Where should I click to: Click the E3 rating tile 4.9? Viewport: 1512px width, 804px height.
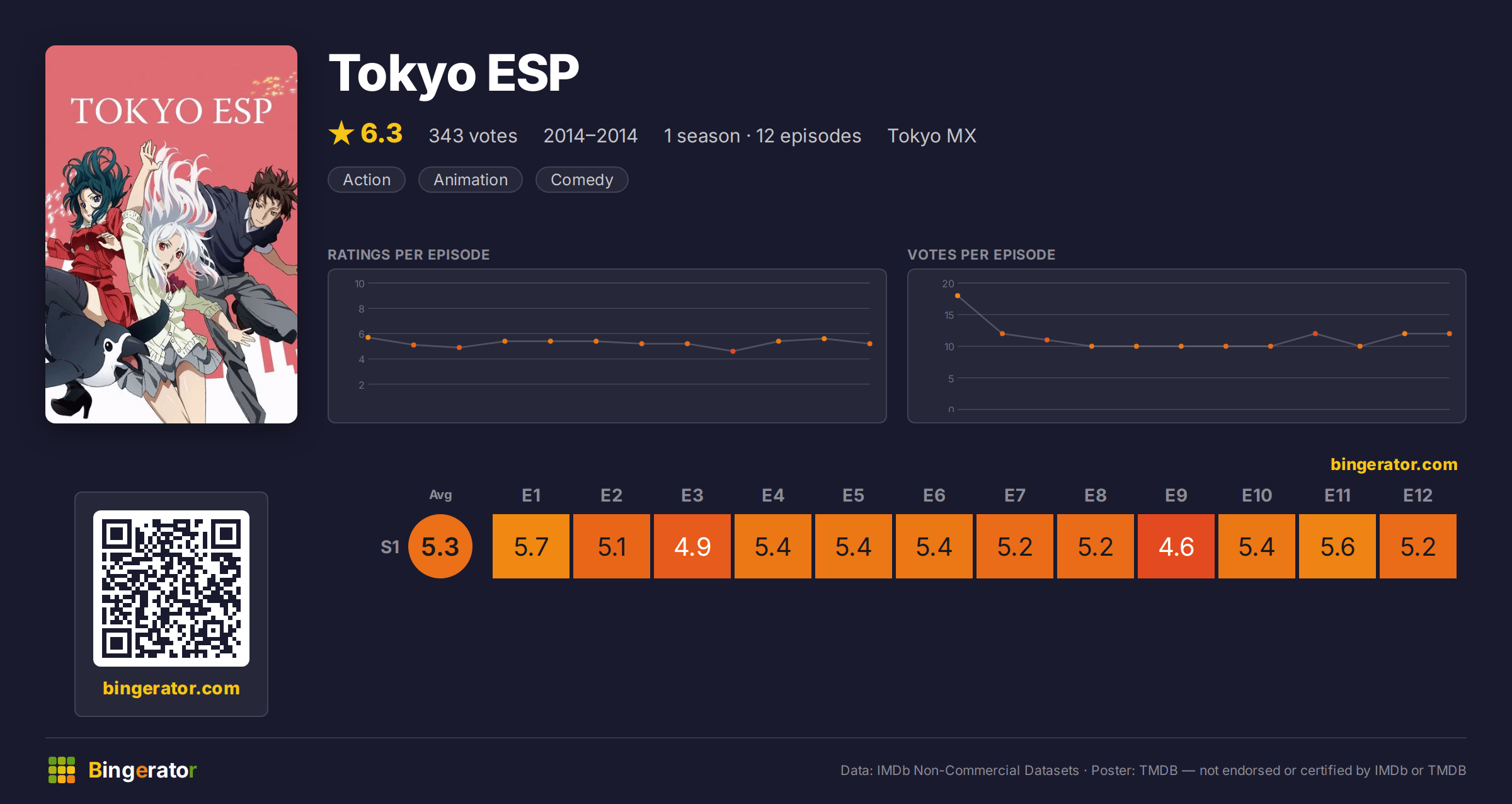692,546
